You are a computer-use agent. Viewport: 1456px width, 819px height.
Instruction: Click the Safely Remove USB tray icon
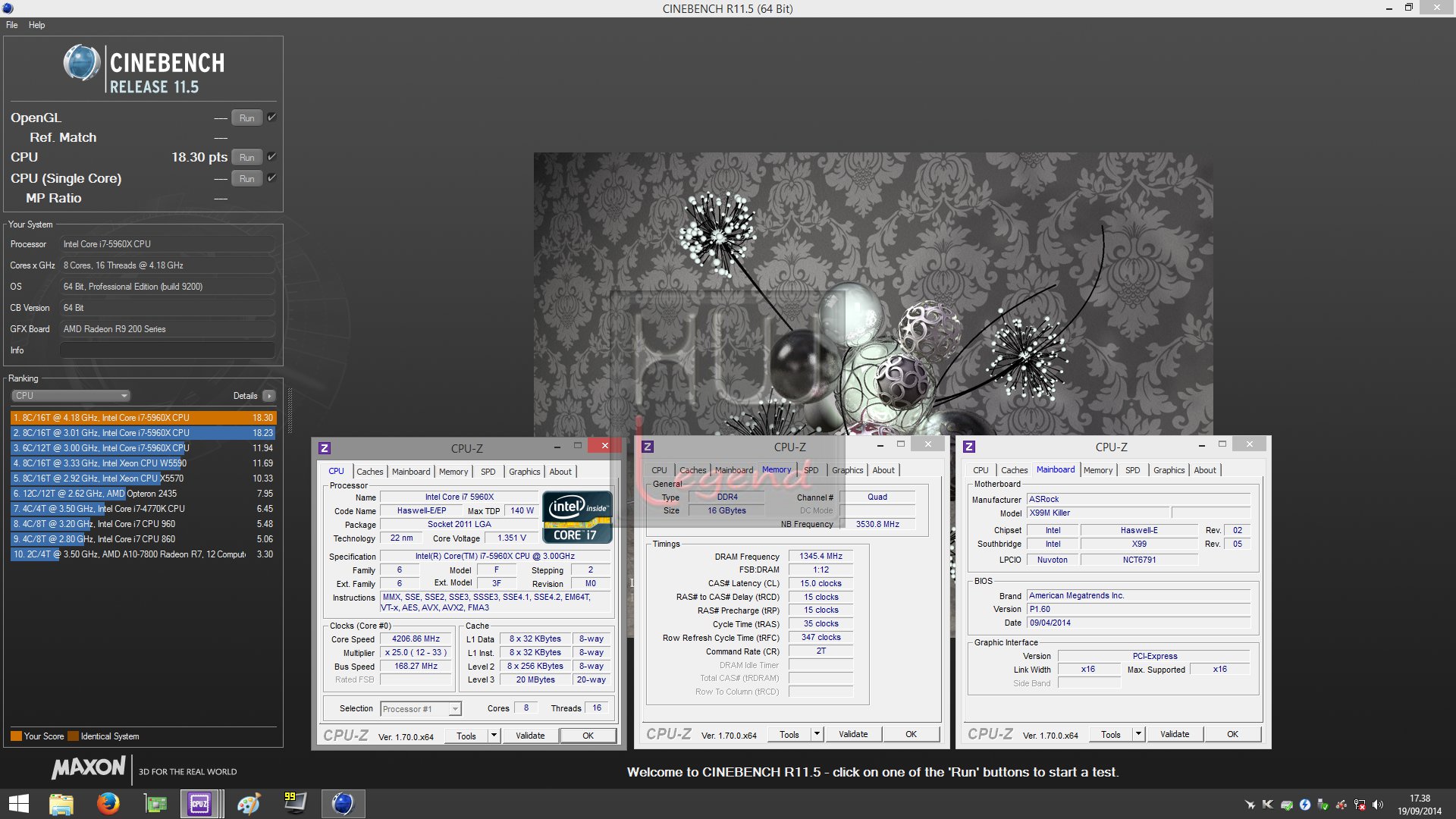[x=1323, y=805]
